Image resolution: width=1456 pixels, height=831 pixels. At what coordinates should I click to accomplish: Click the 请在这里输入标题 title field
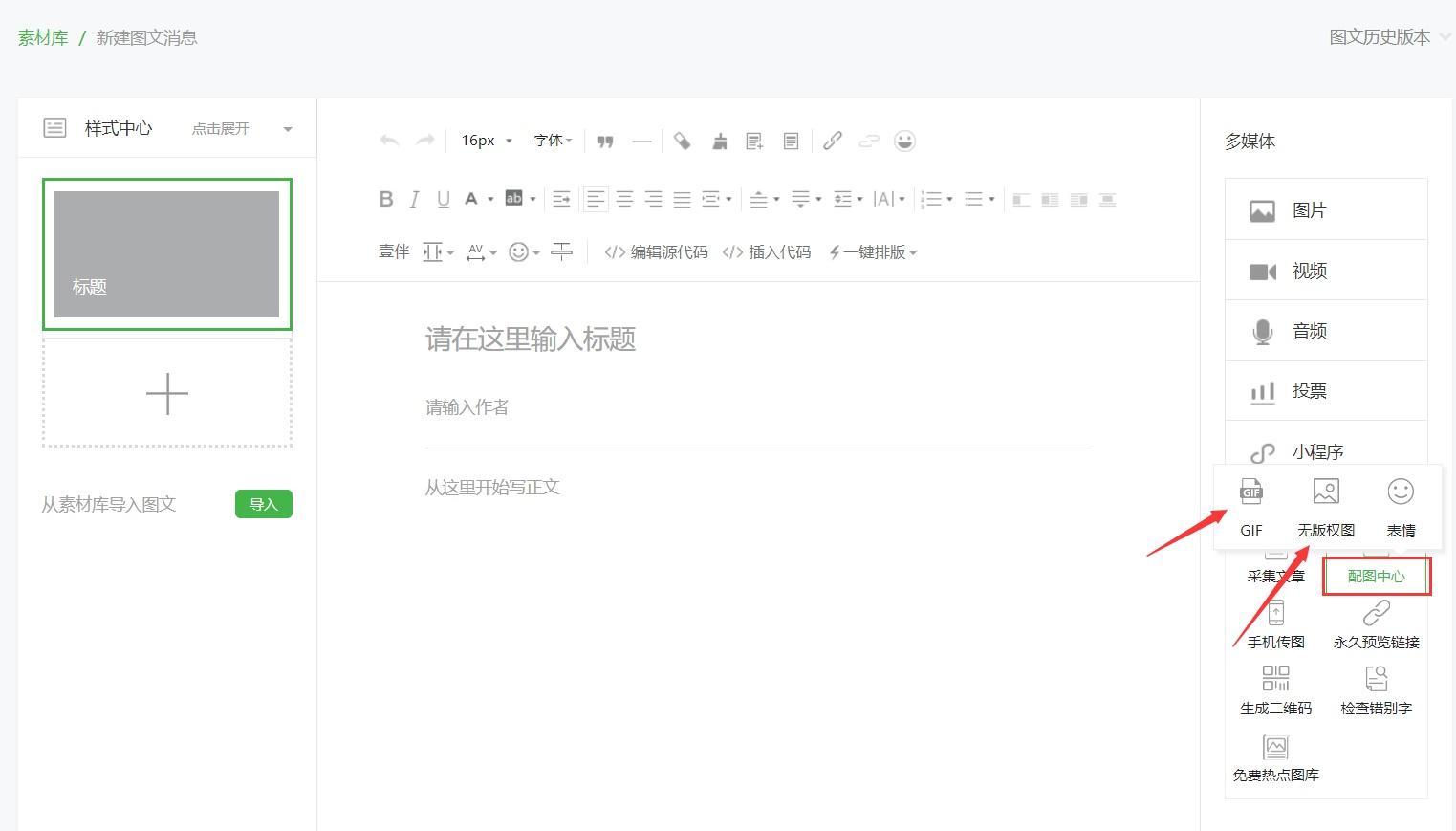[x=530, y=339]
